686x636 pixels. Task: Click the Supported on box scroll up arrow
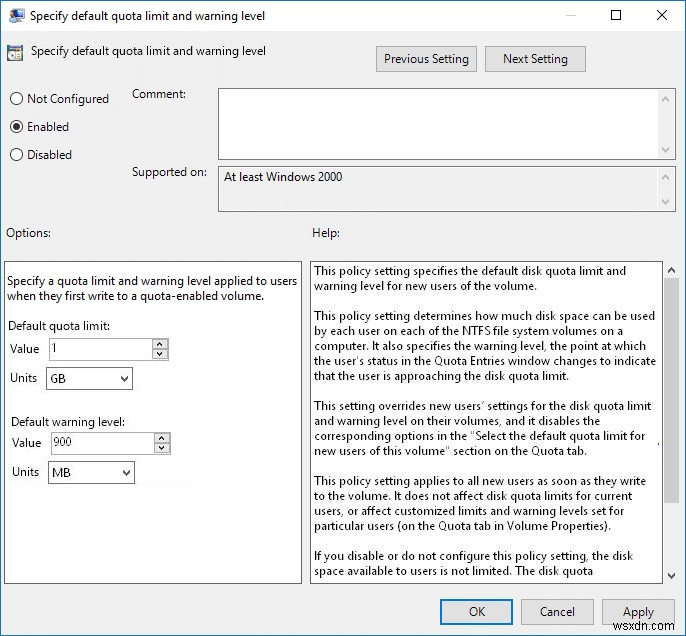pos(665,177)
